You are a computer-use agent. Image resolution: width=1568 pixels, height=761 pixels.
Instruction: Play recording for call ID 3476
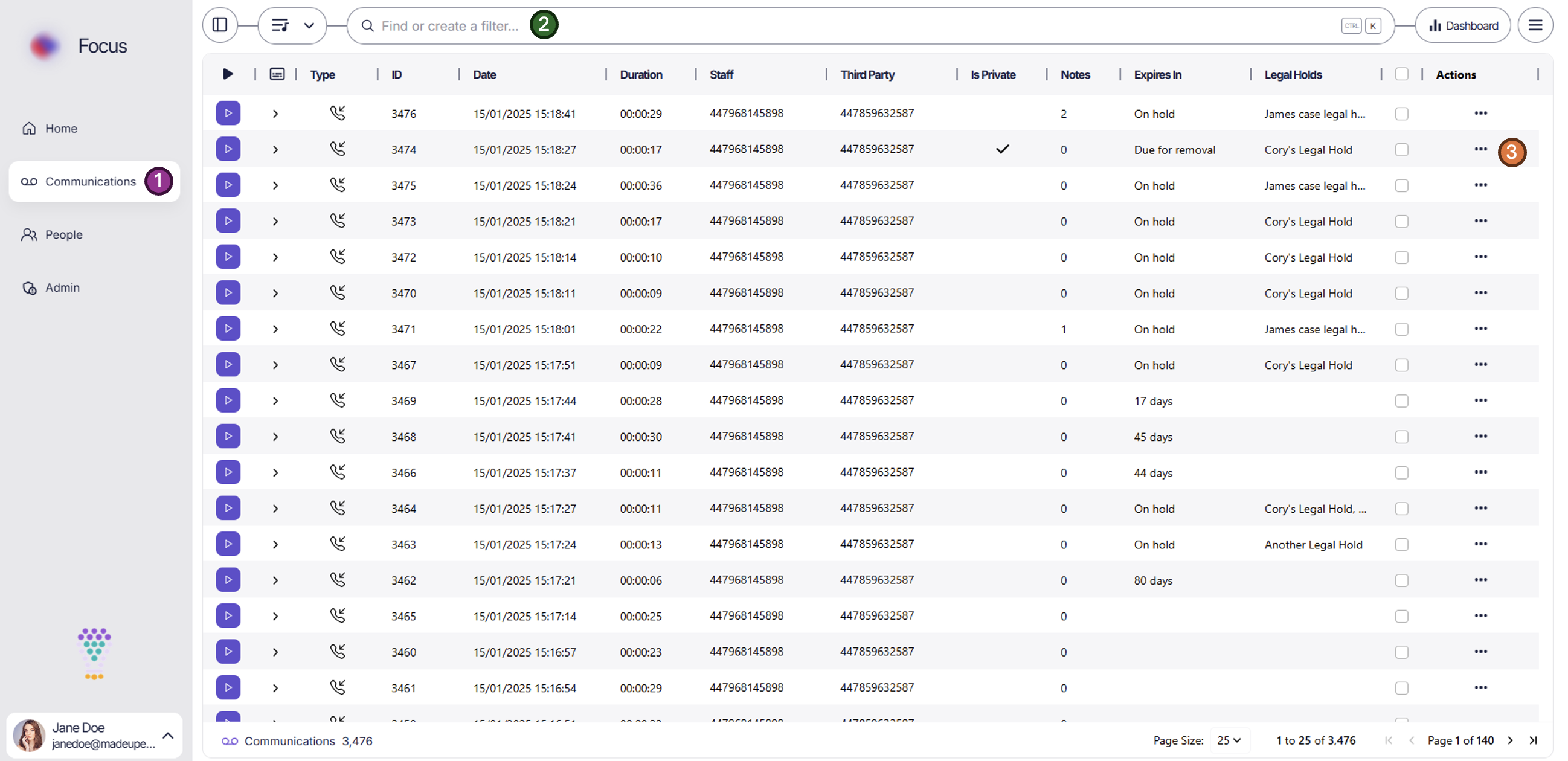(x=228, y=113)
